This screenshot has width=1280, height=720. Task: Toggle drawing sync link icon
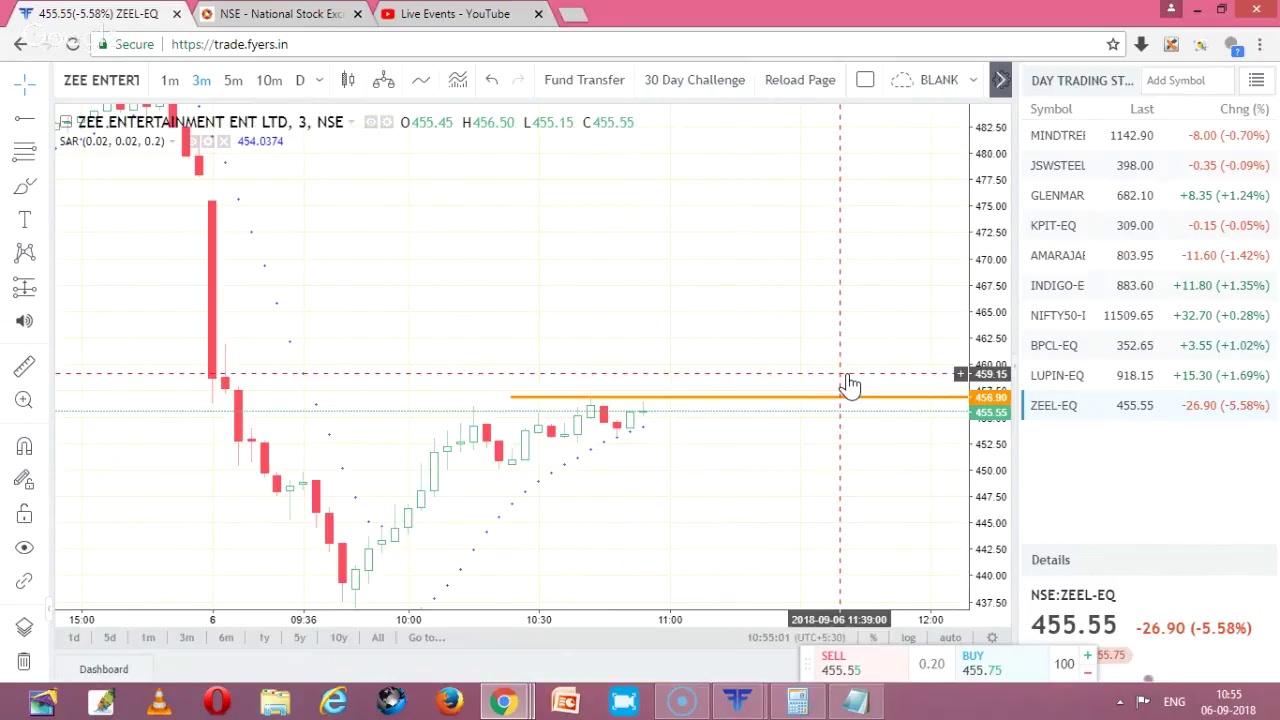pyautogui.click(x=25, y=581)
